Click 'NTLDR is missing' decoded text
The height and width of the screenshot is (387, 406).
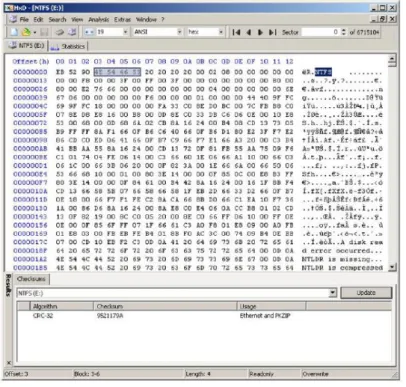coord(335,259)
